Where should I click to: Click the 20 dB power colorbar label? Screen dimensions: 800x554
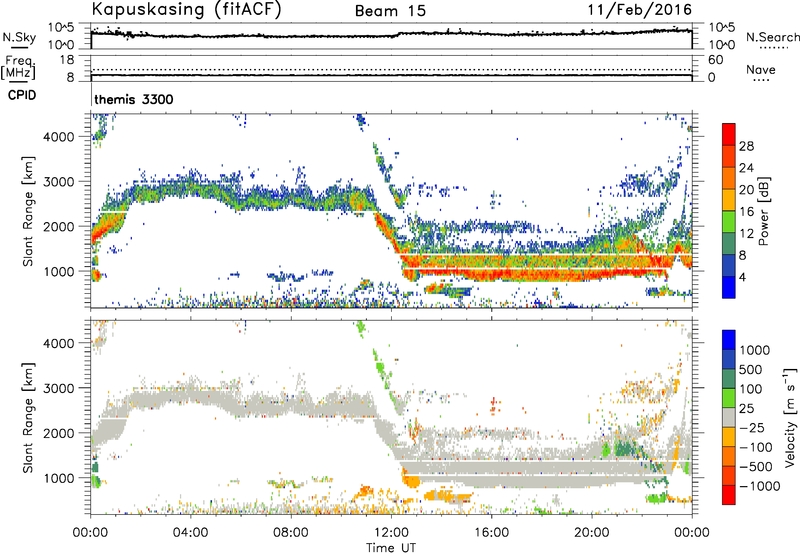pyautogui.click(x=746, y=190)
